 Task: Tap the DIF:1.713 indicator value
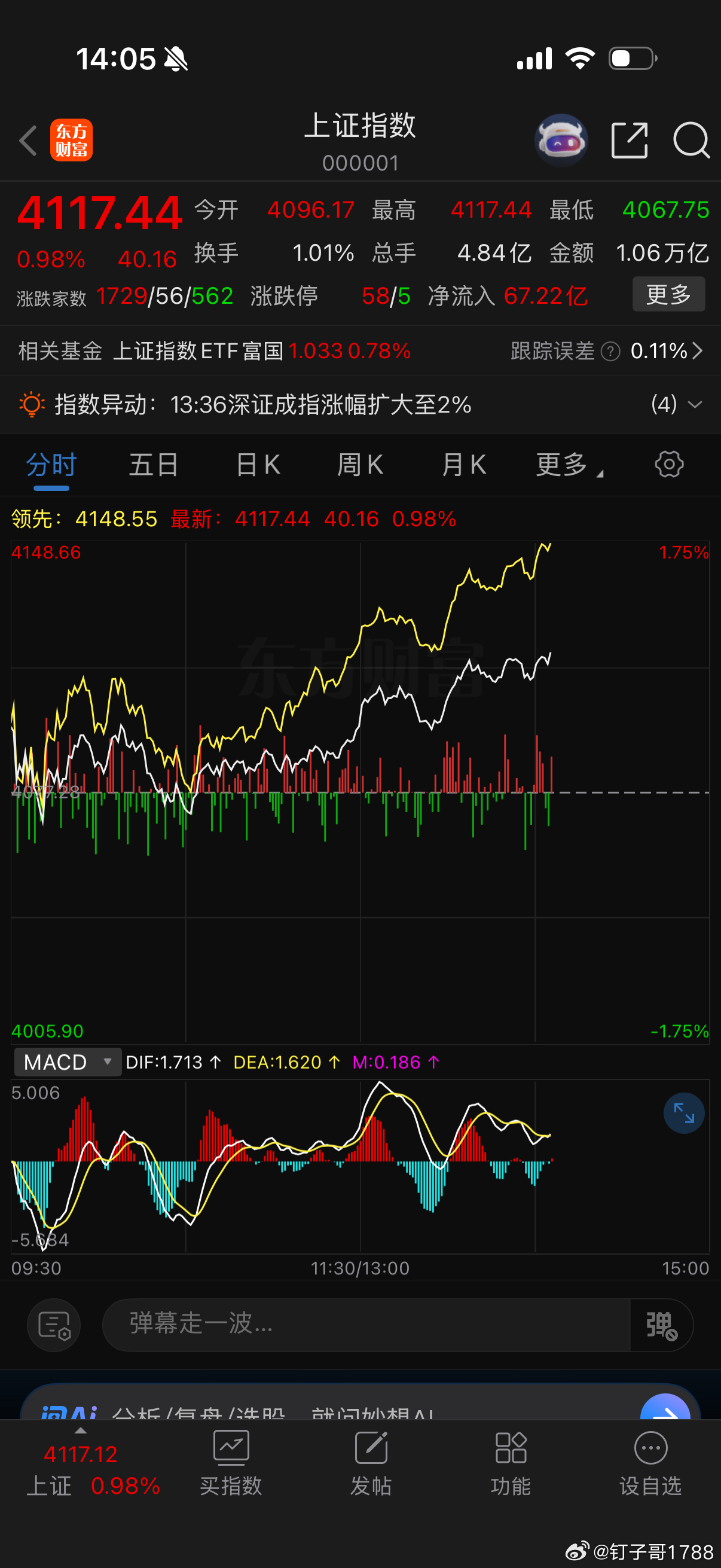click(173, 1062)
